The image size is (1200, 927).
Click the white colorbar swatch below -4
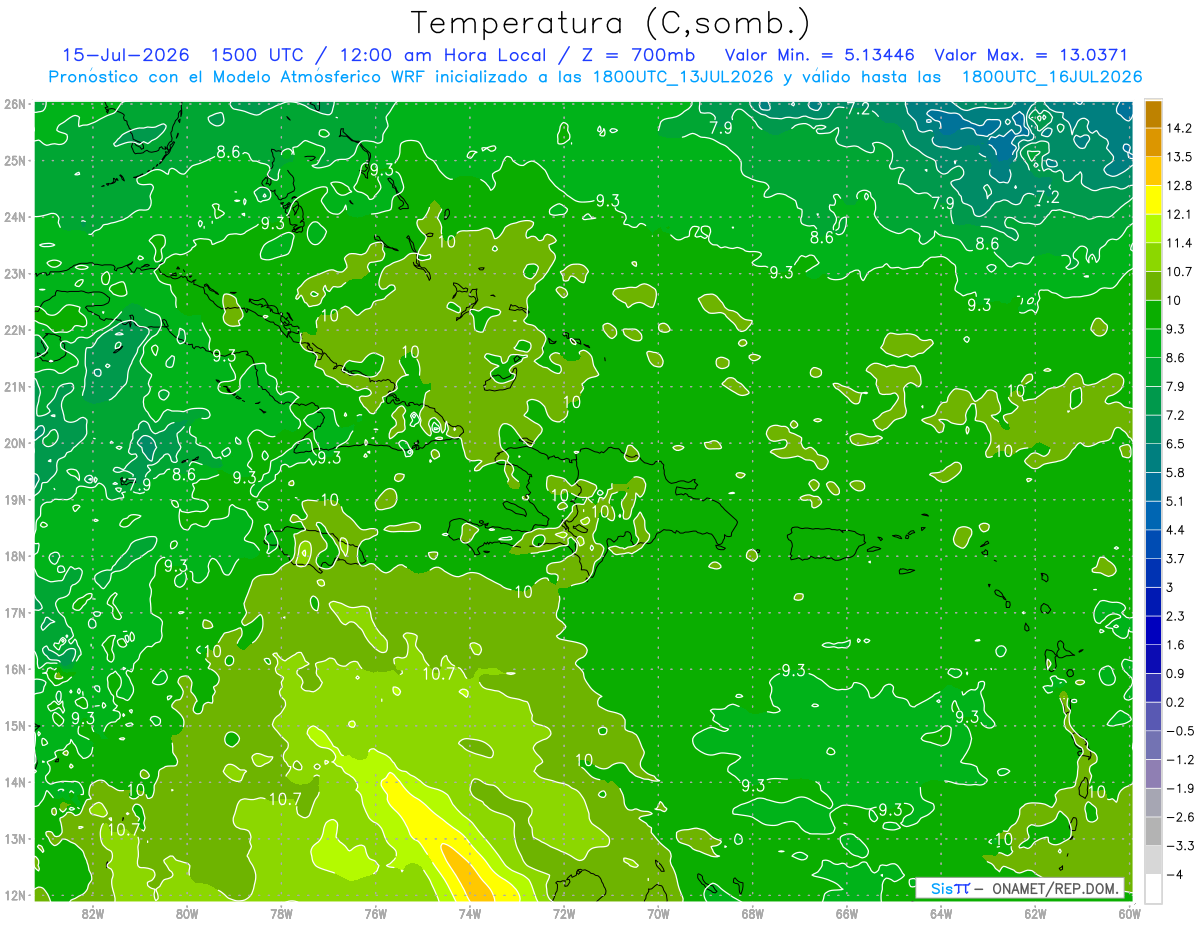(x=1153, y=889)
